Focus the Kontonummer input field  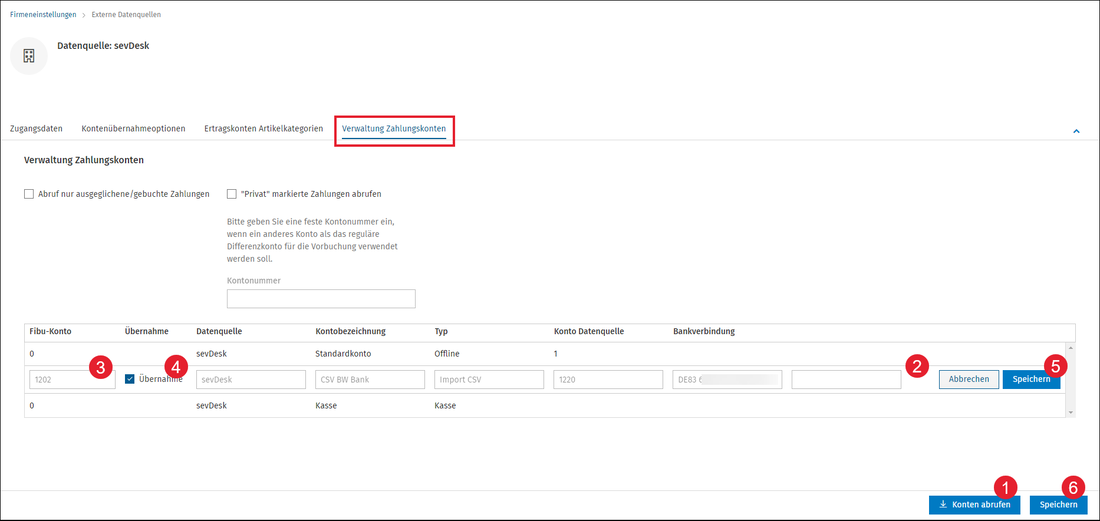tap(321, 299)
